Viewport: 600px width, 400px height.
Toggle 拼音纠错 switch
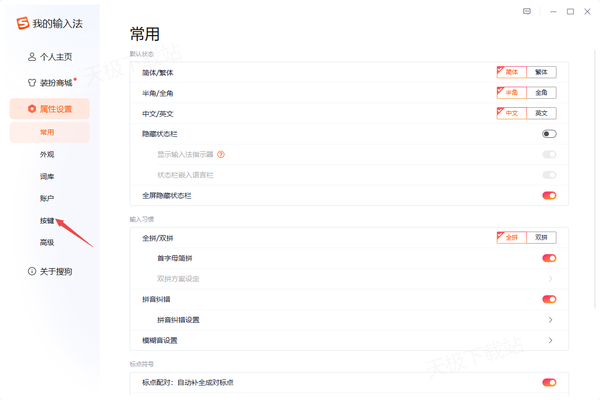[549, 299]
